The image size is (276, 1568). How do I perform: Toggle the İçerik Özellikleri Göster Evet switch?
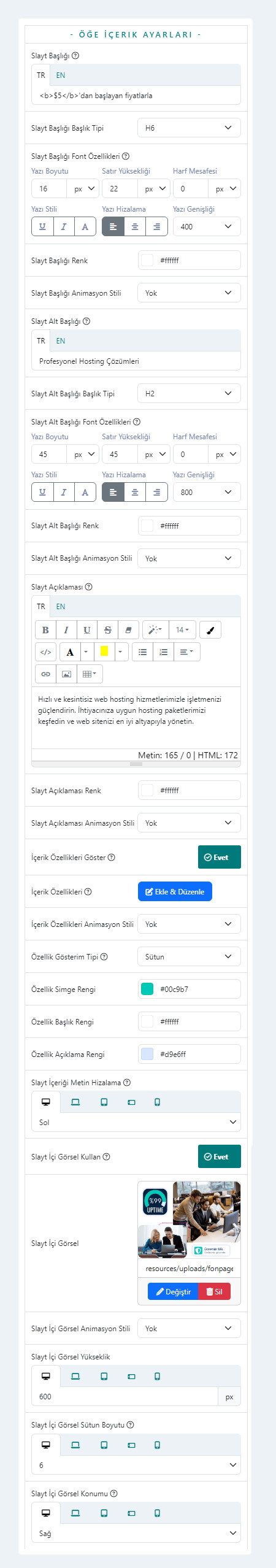pos(220,857)
